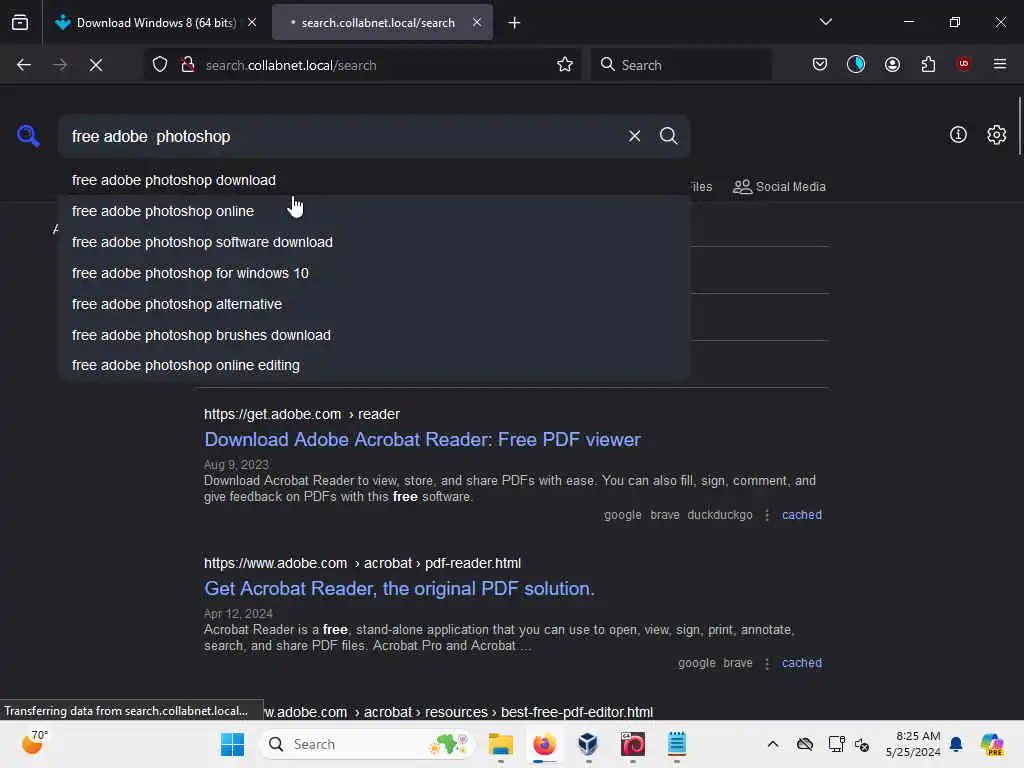The height and width of the screenshot is (768, 1024).
Task: Close the search.collabnet.local tab
Action: 477,22
